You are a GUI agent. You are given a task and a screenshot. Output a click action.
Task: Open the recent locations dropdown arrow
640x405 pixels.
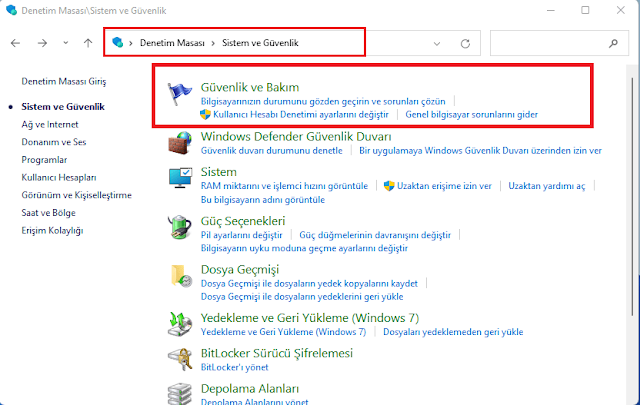click(66, 42)
